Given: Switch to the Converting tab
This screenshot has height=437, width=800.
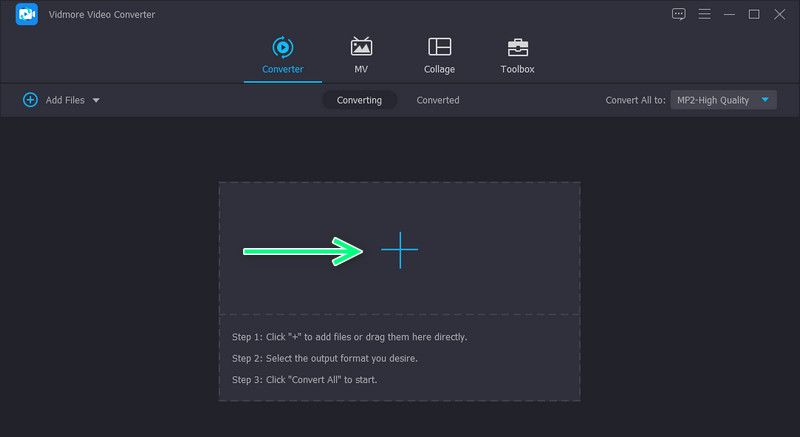Looking at the screenshot, I should pyautogui.click(x=359, y=100).
